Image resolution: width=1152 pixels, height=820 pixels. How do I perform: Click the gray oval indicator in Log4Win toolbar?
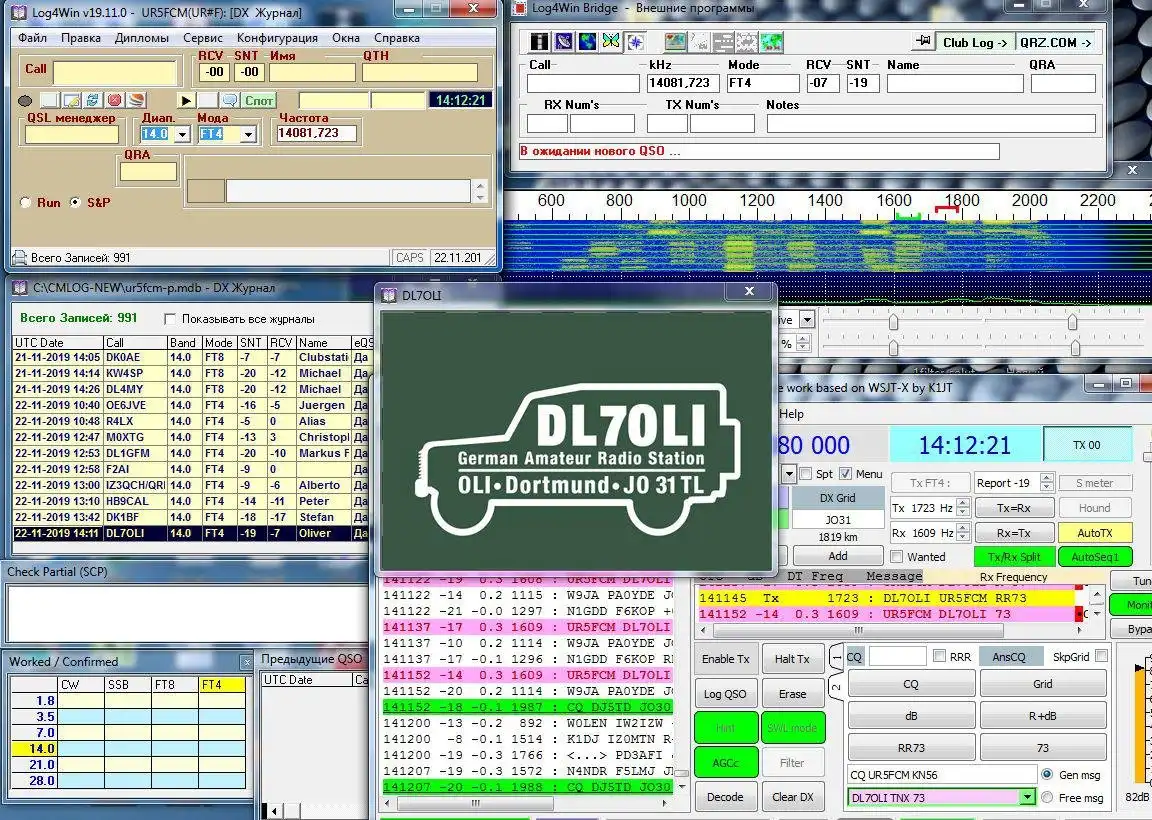click(24, 101)
